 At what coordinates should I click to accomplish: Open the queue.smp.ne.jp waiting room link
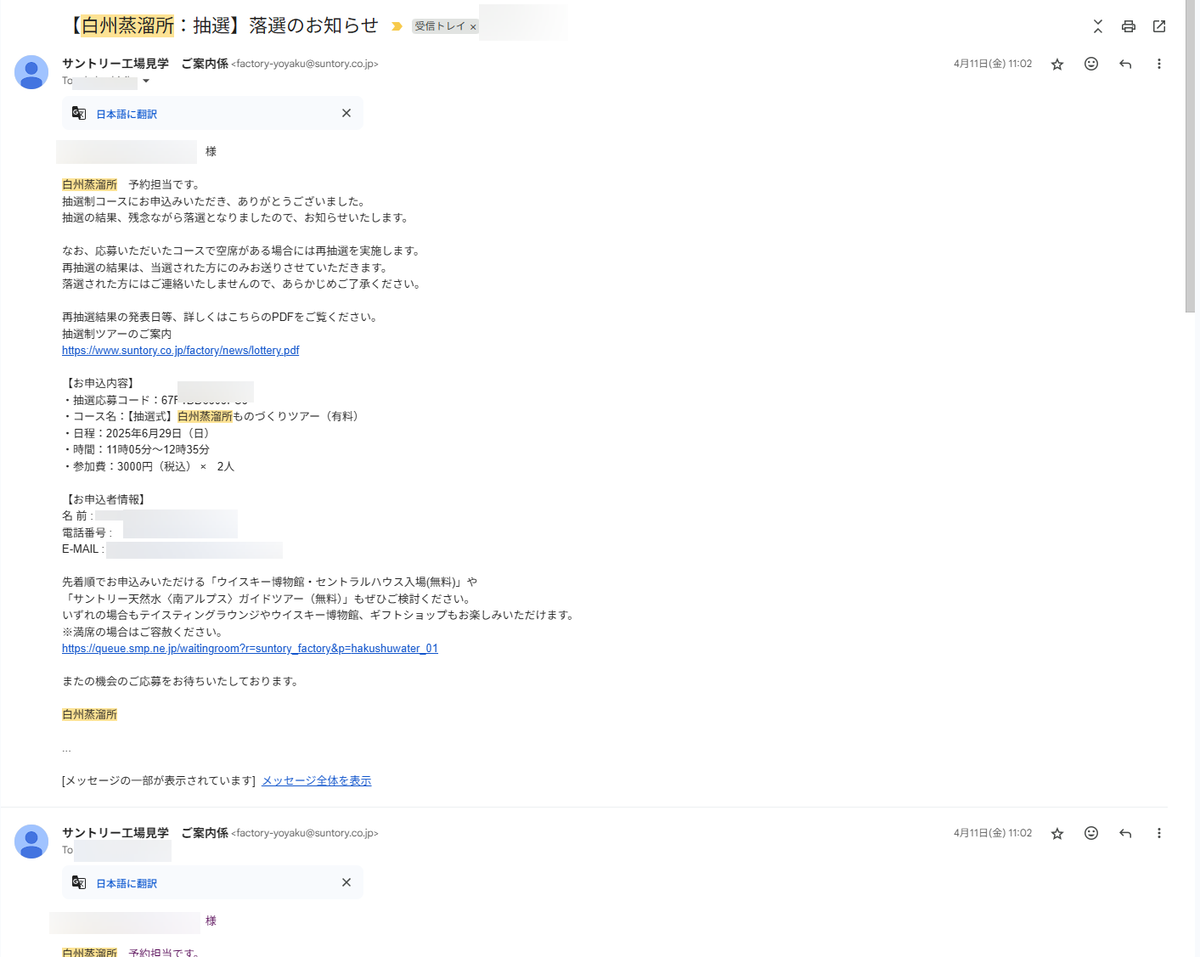(x=250, y=649)
